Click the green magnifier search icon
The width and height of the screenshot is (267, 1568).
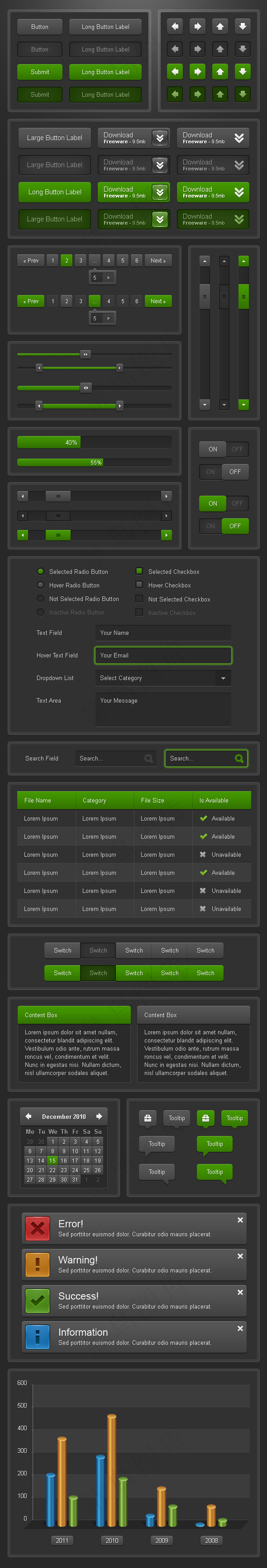coord(239,758)
